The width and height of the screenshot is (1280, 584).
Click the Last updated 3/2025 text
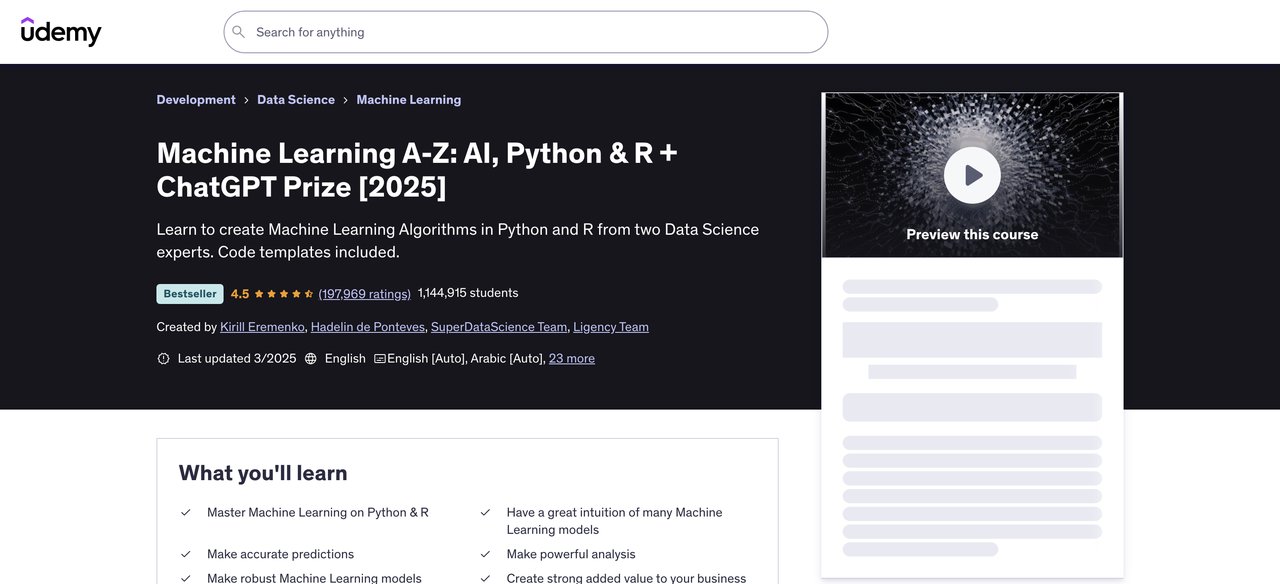tap(237, 358)
